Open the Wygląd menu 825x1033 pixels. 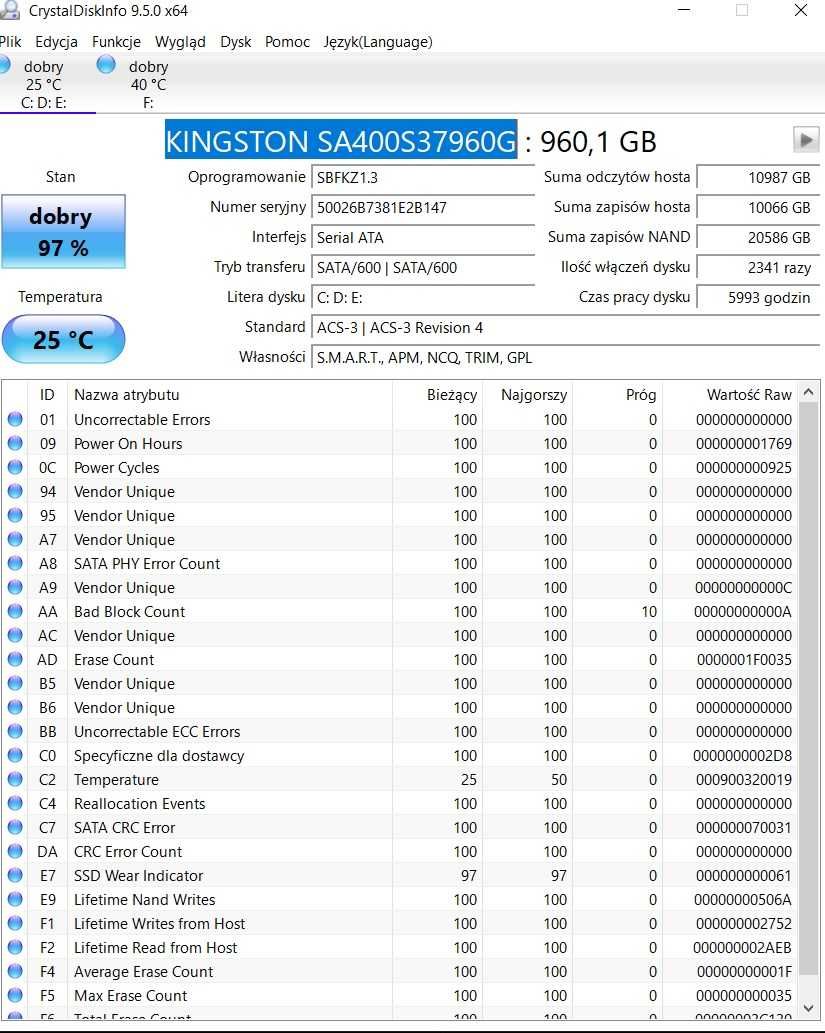tap(180, 42)
